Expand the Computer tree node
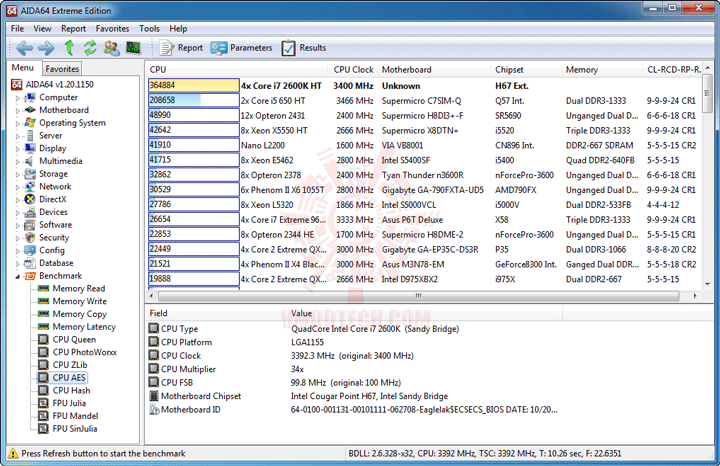This screenshot has width=720, height=466. tap(17, 98)
